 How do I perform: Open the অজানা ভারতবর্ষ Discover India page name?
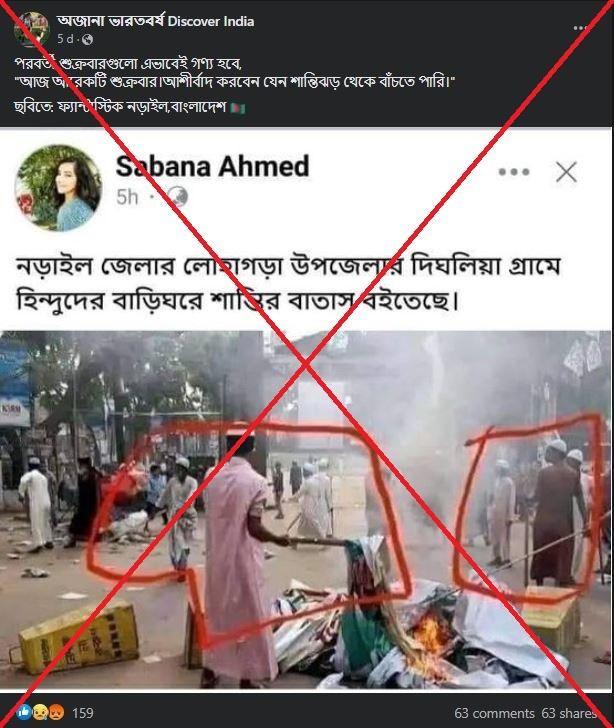coord(156,21)
